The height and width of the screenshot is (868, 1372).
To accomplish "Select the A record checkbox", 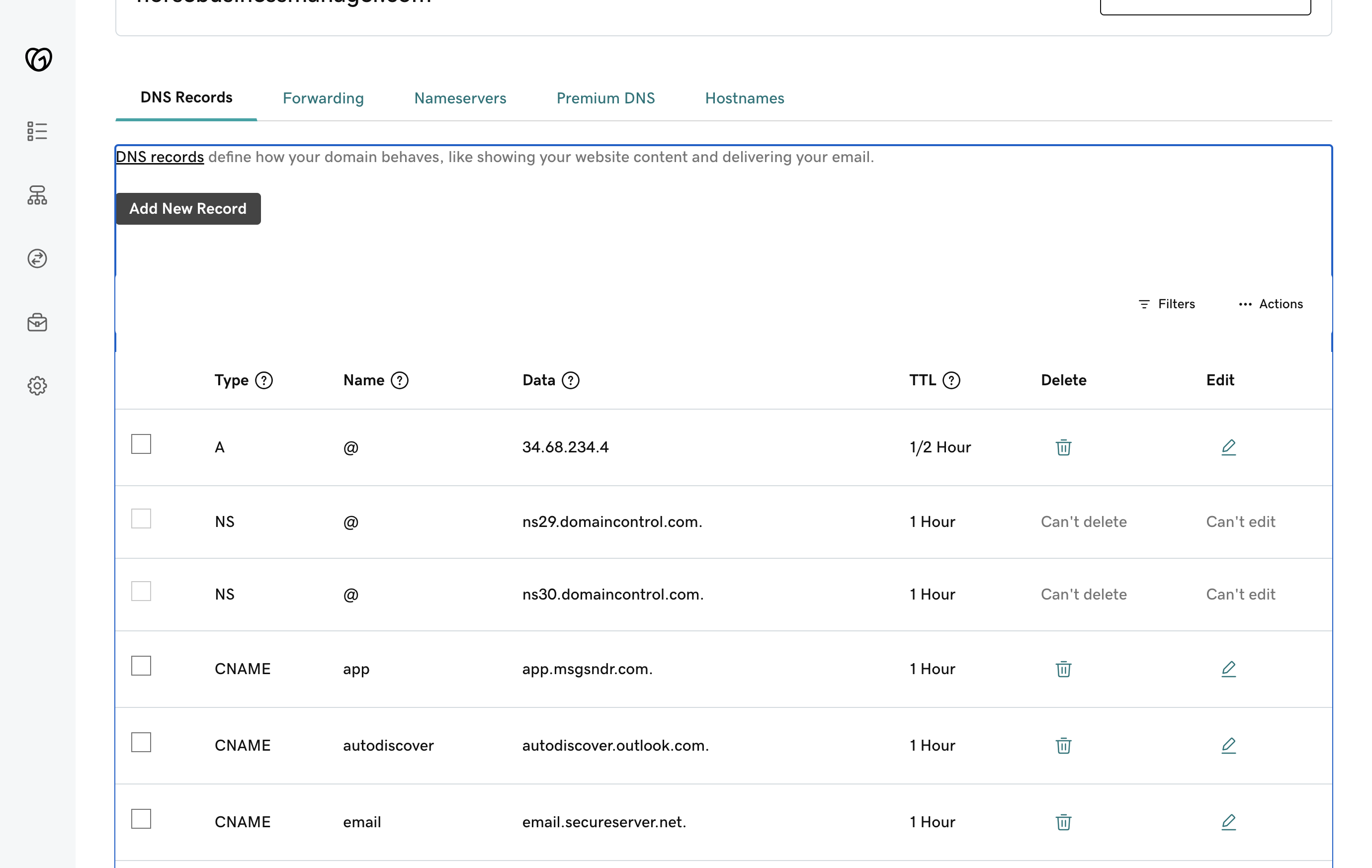I will click(141, 444).
